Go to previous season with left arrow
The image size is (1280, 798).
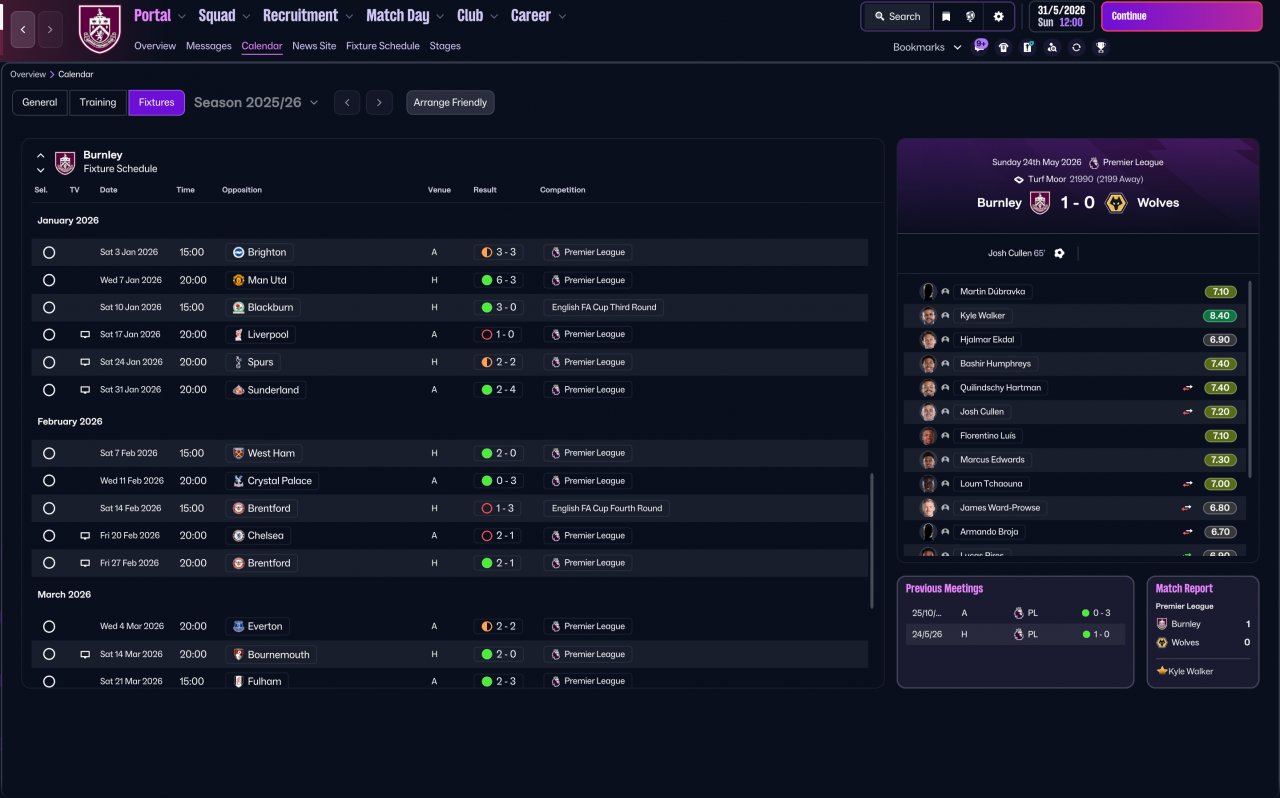coord(347,103)
